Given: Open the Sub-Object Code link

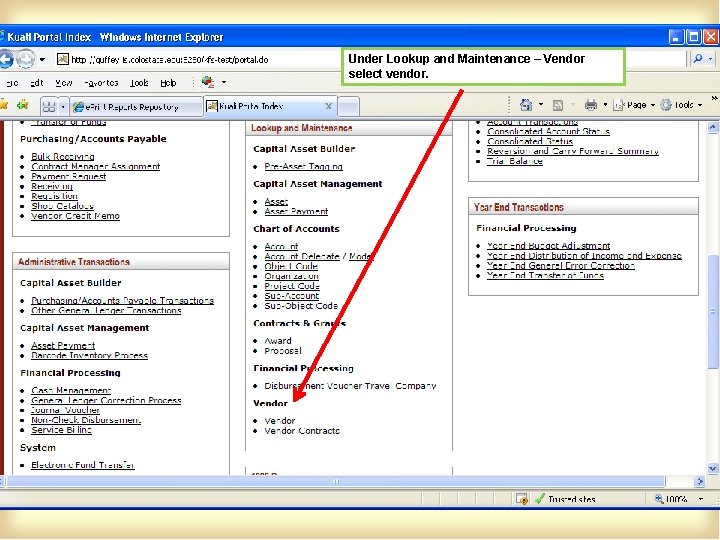Looking at the screenshot, I should point(301,306).
